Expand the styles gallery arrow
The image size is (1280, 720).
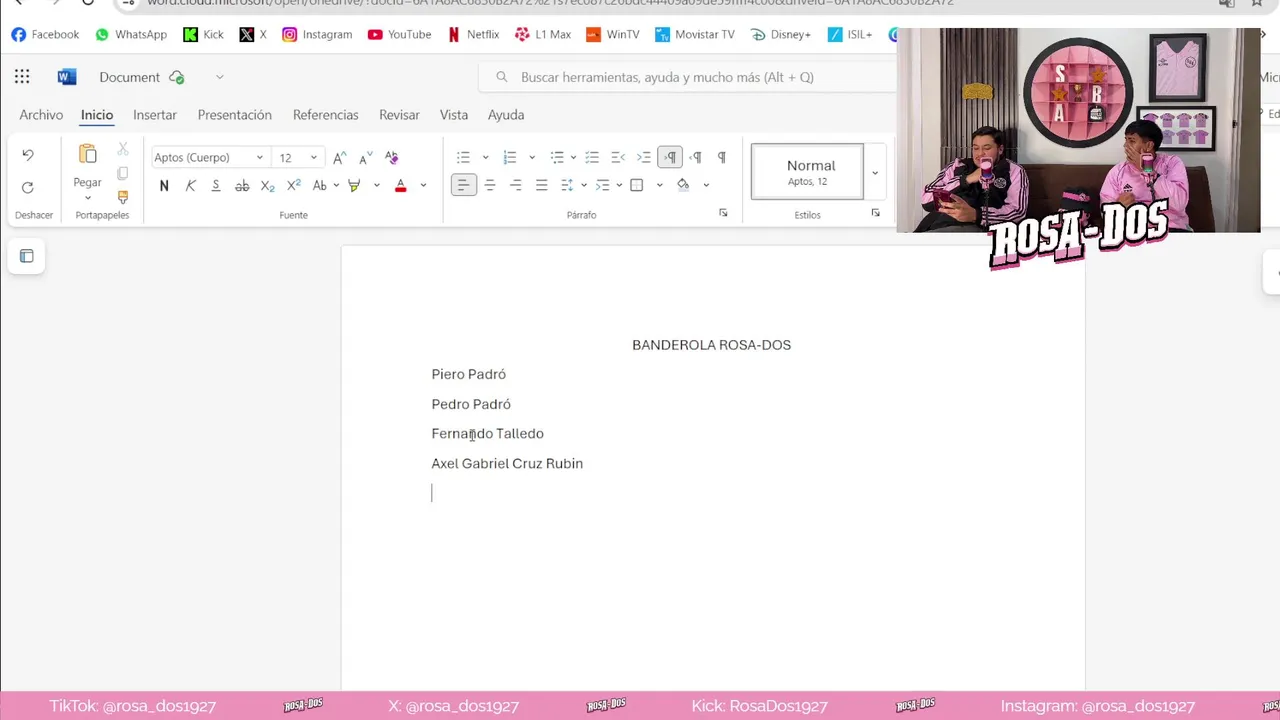tap(875, 172)
